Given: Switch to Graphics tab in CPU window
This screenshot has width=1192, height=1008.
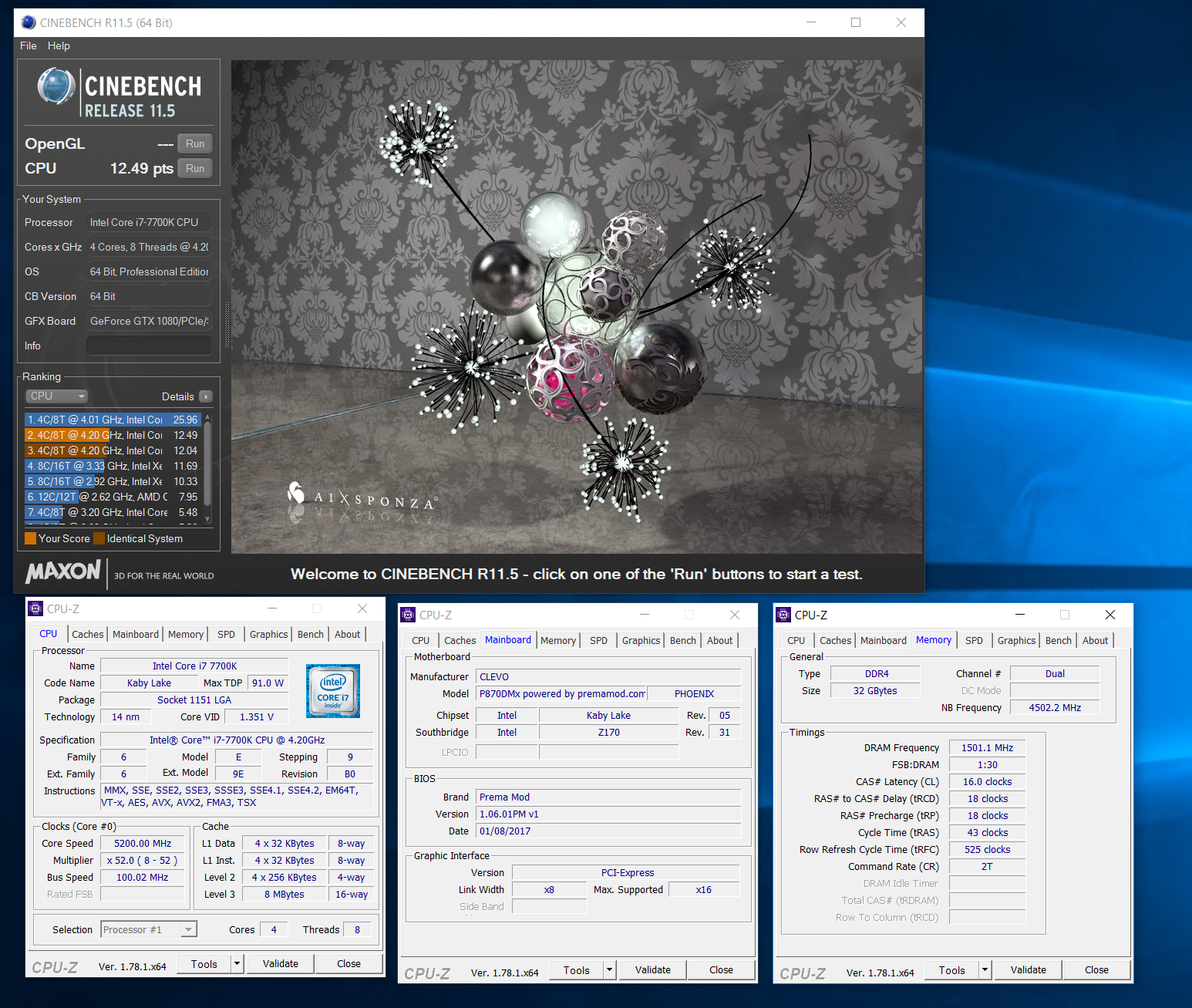Looking at the screenshot, I should pyautogui.click(x=268, y=634).
